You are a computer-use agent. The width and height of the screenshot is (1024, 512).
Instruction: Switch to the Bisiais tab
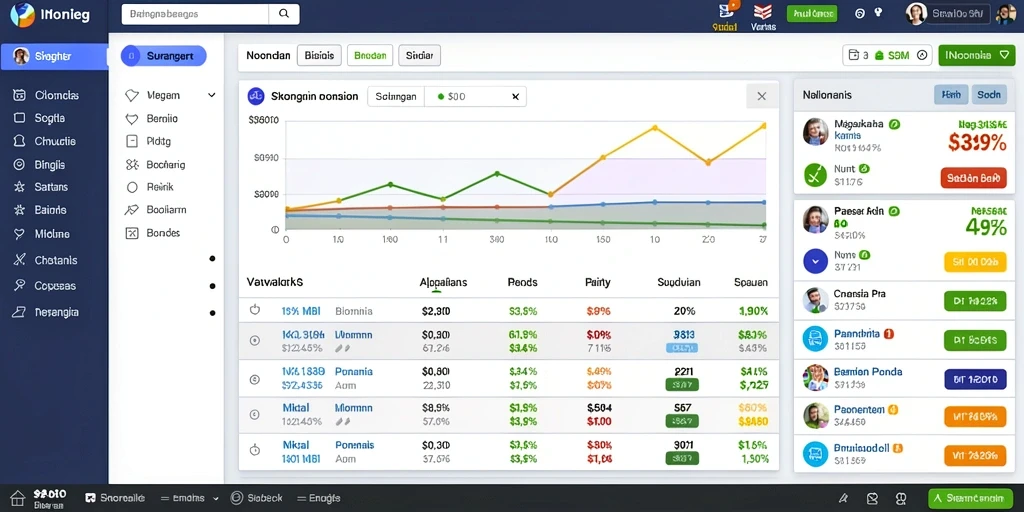click(x=319, y=56)
